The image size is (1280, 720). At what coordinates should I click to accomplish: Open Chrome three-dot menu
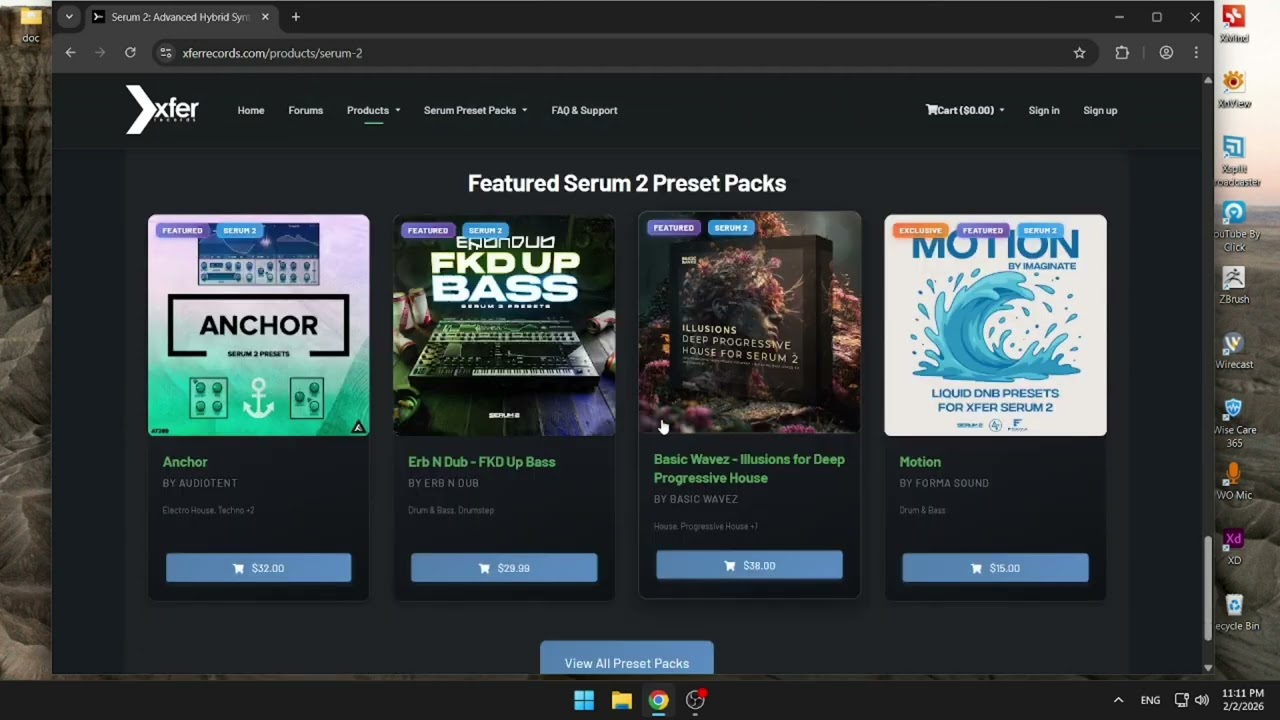1196,53
